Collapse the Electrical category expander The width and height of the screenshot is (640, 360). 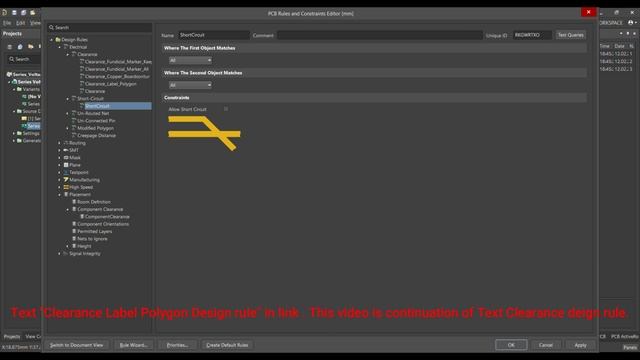point(60,47)
